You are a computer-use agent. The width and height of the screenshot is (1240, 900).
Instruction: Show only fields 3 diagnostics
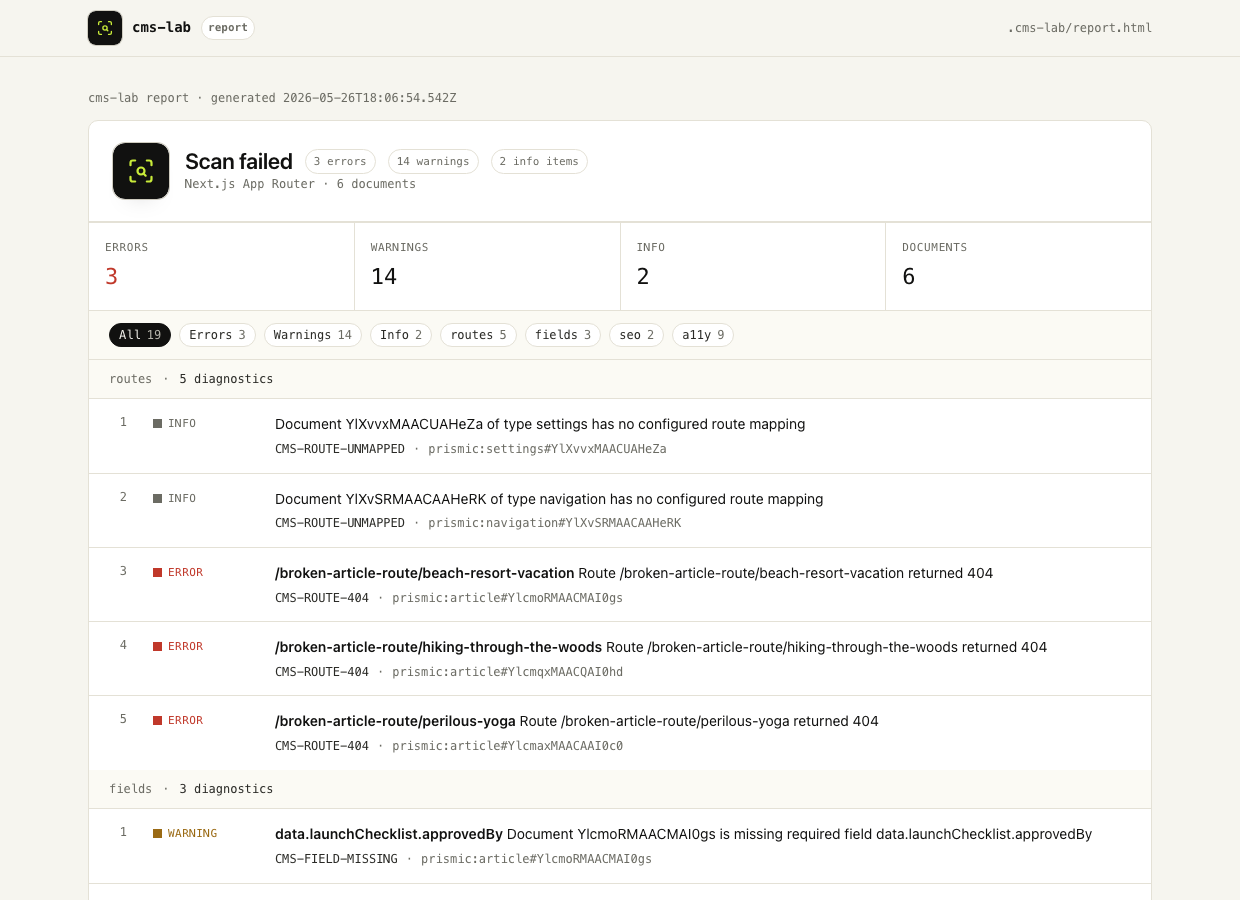563,335
